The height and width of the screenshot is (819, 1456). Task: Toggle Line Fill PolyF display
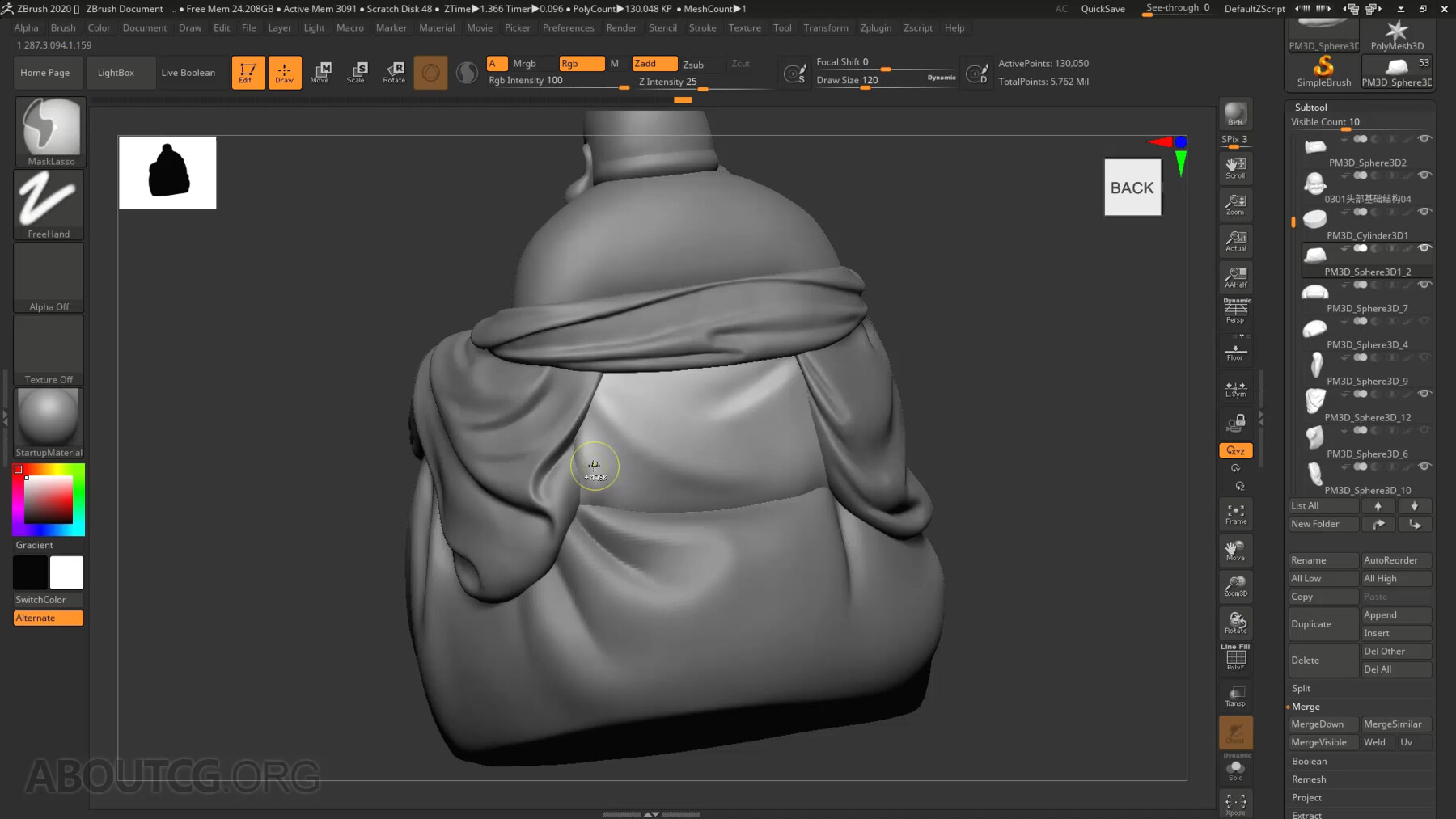1235,658
